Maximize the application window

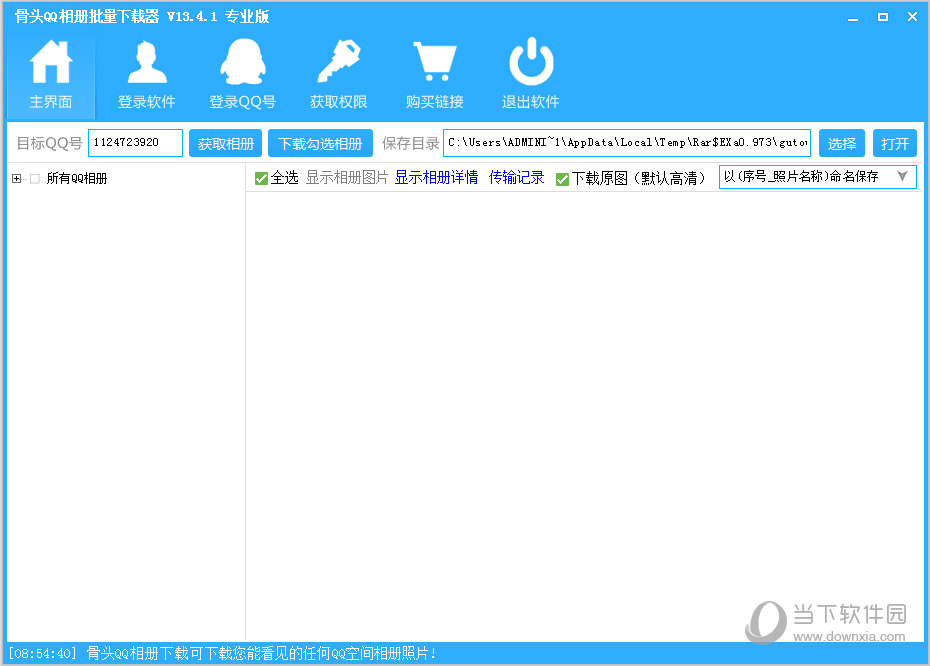click(883, 17)
